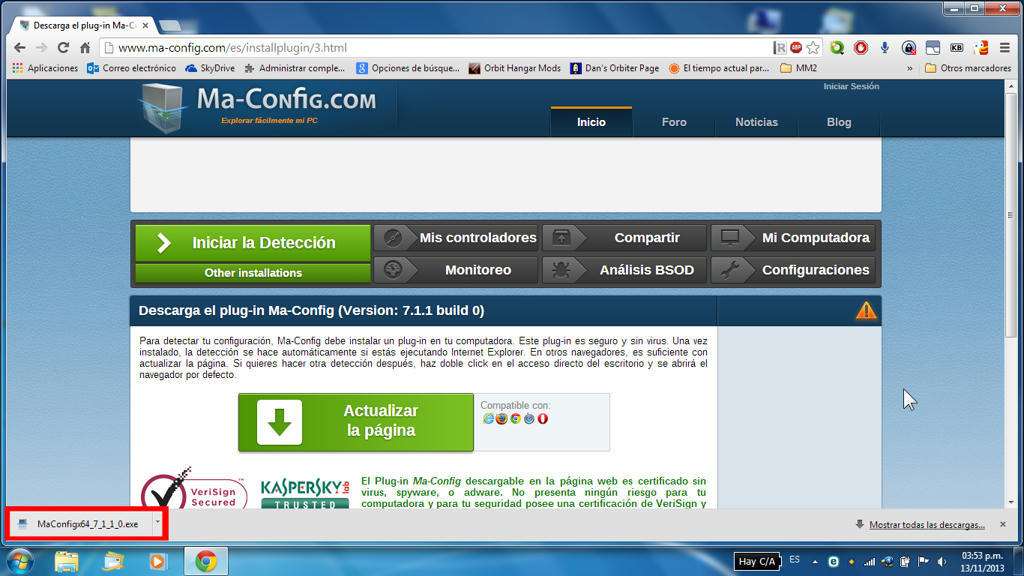Viewport: 1024px width, 576px height.
Task: Open Configuraciones section
Action: point(793,270)
